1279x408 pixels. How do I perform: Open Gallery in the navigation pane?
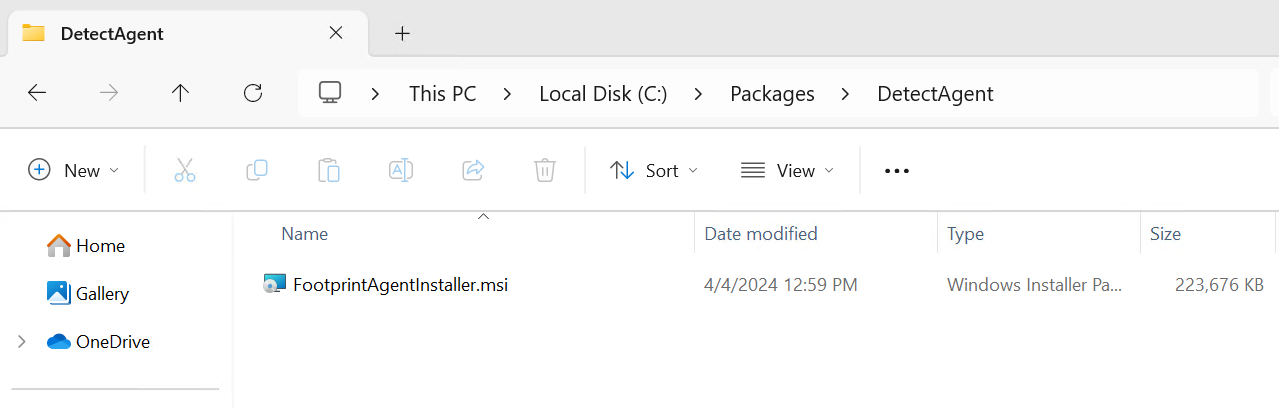coord(88,294)
